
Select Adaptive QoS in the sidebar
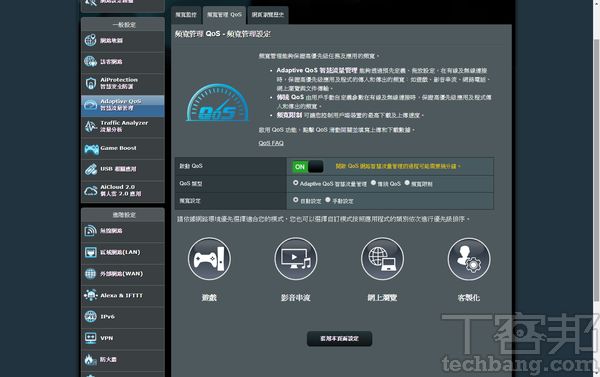123,105
